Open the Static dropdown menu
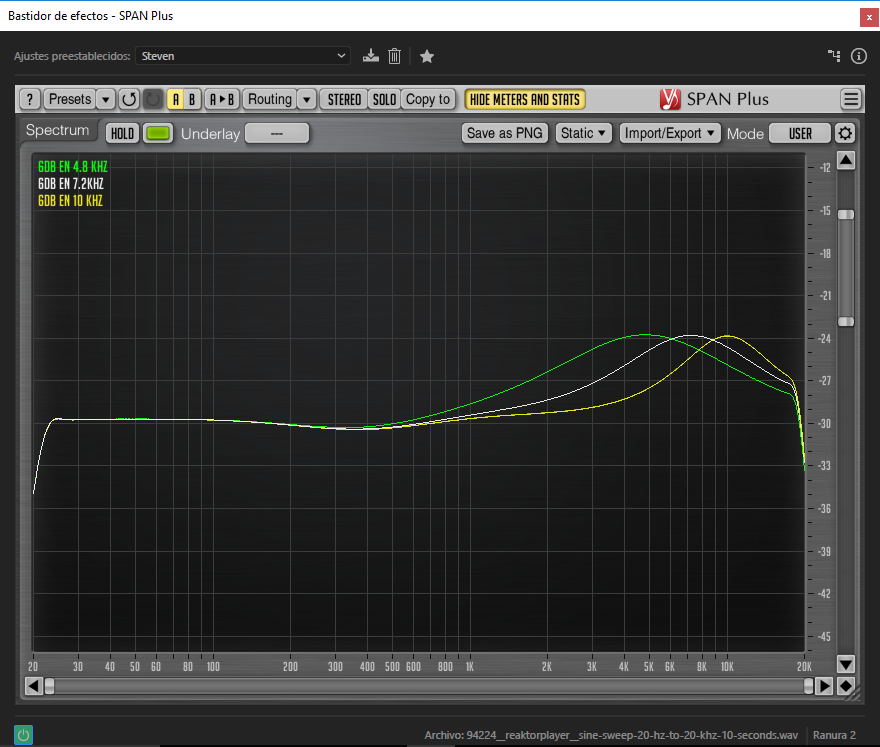This screenshot has width=880, height=747. 583,133
